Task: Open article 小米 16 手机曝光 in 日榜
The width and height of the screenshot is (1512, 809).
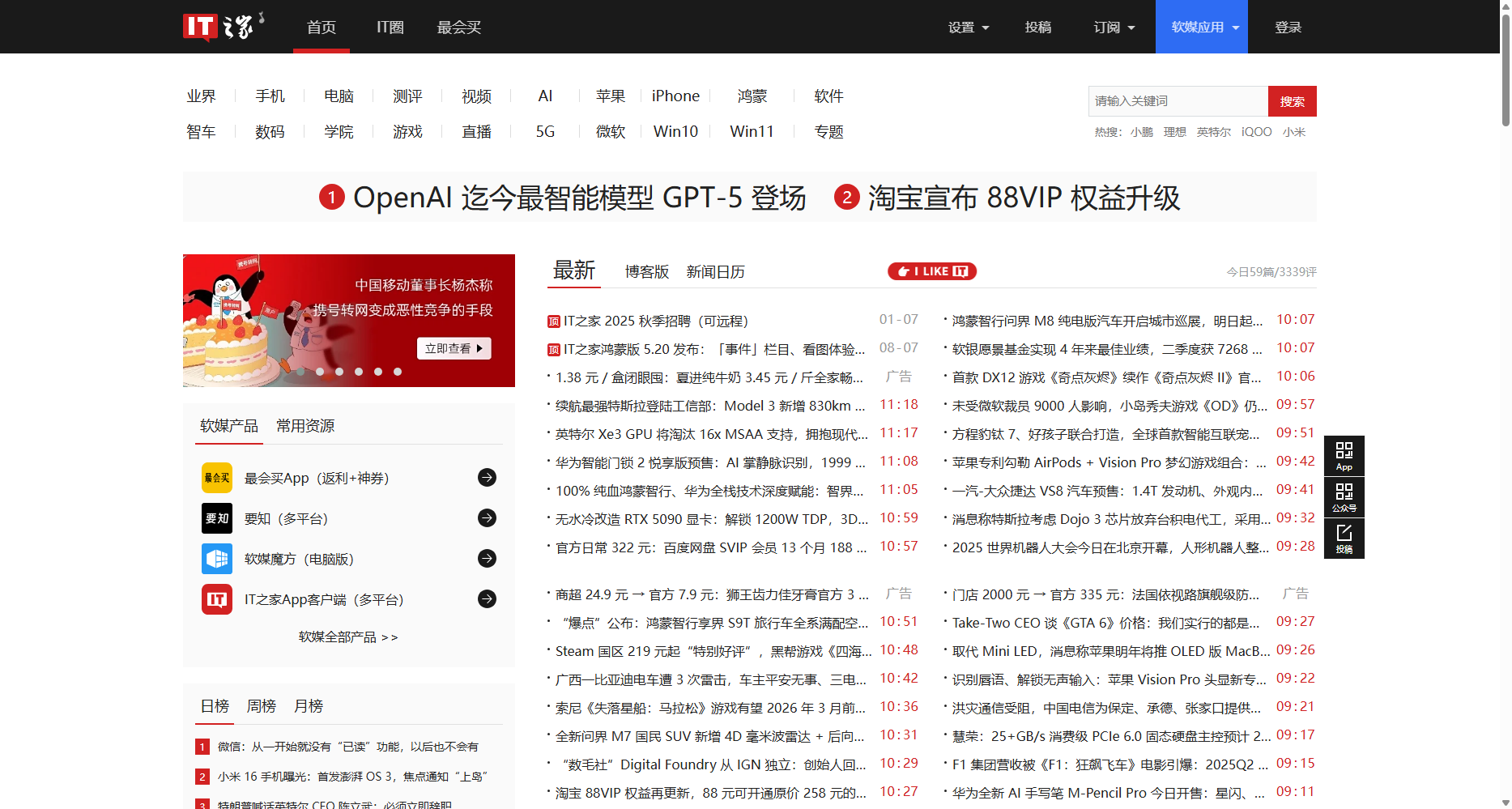Action: pyautogui.click(x=352, y=777)
